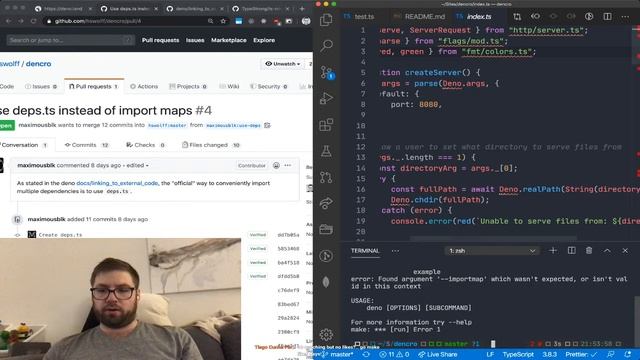Open a new browser tab
640x360 pixels.
tap(302, 8)
